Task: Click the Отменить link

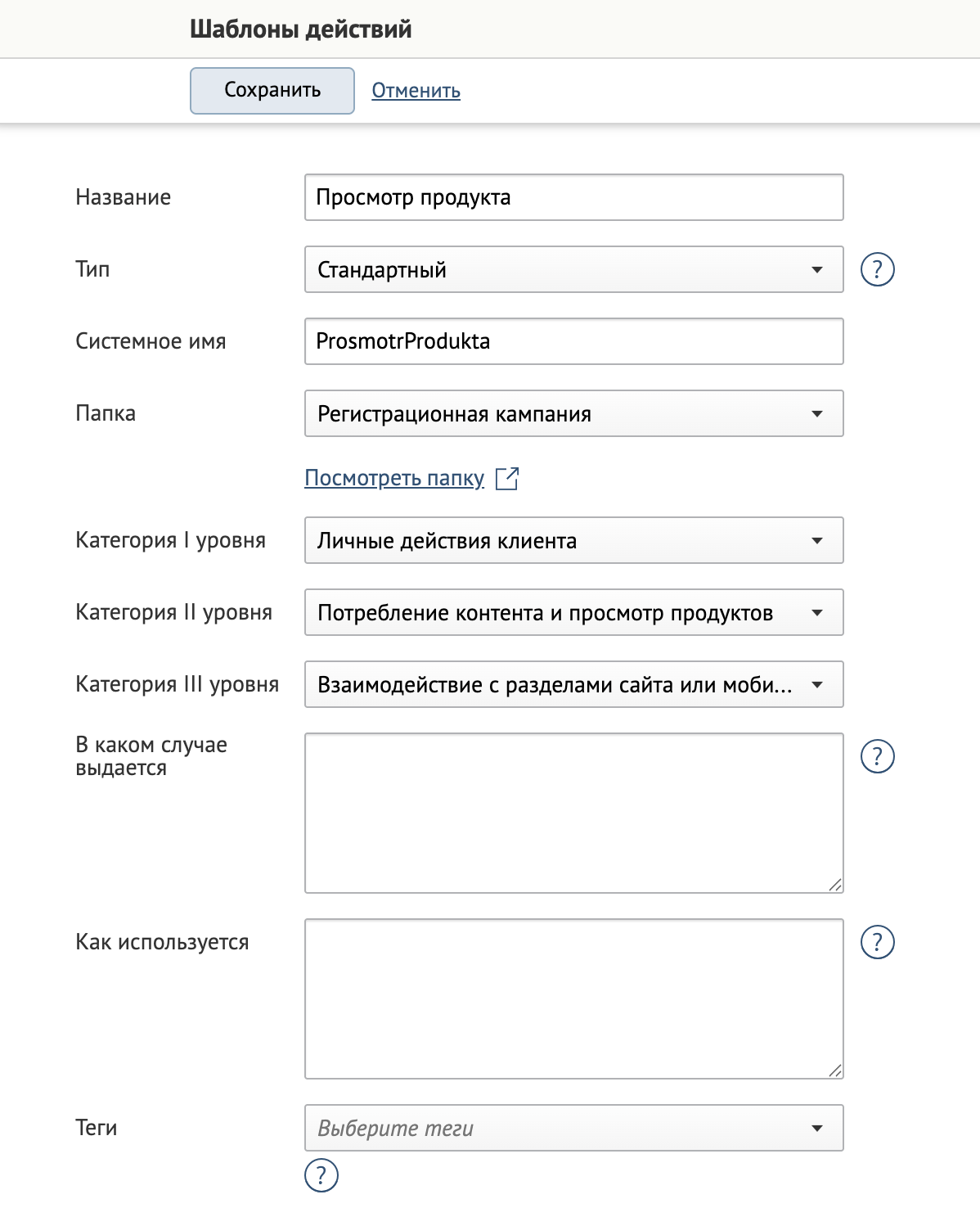Action: [416, 90]
